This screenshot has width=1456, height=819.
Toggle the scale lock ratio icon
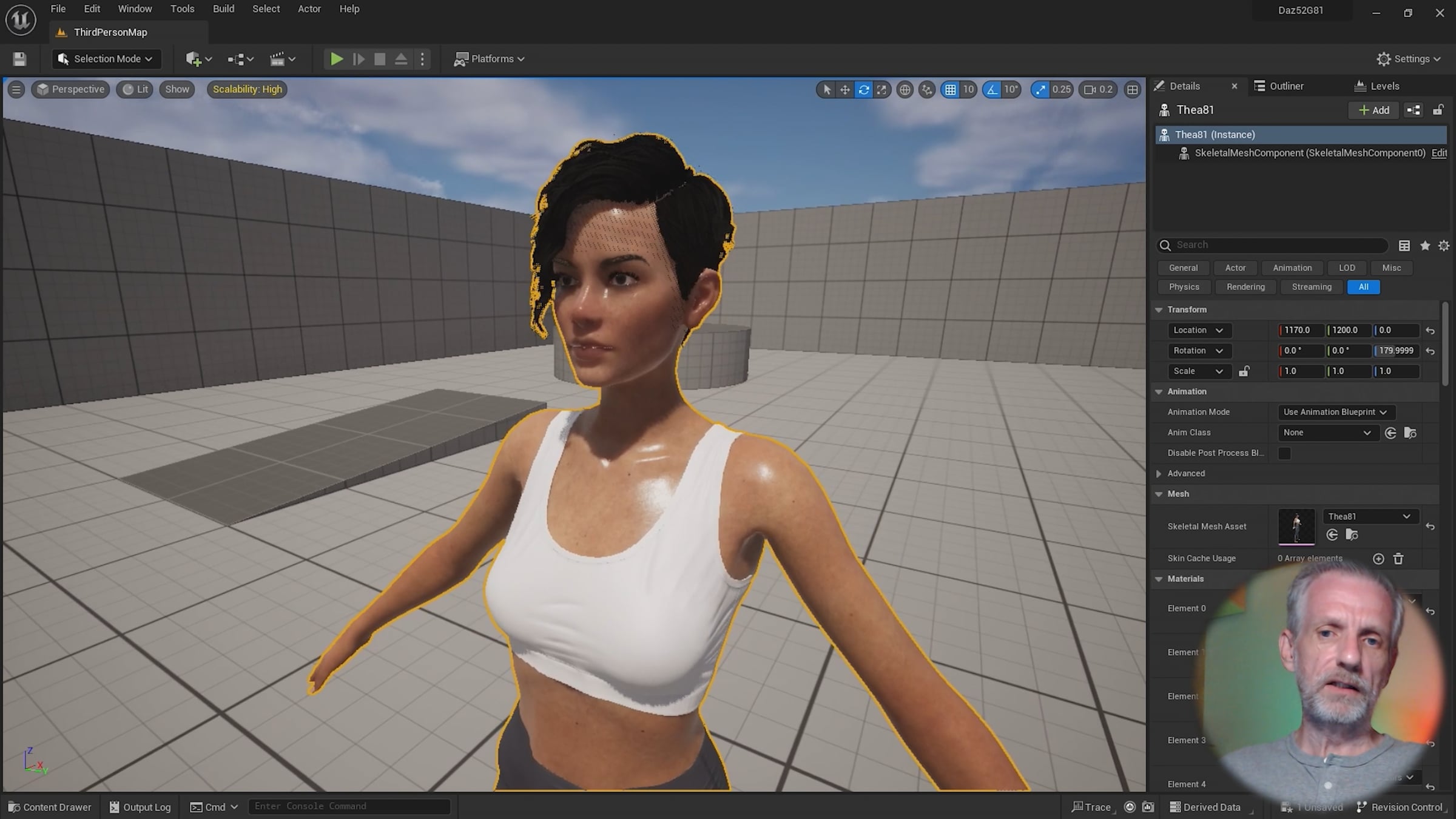coord(1244,371)
